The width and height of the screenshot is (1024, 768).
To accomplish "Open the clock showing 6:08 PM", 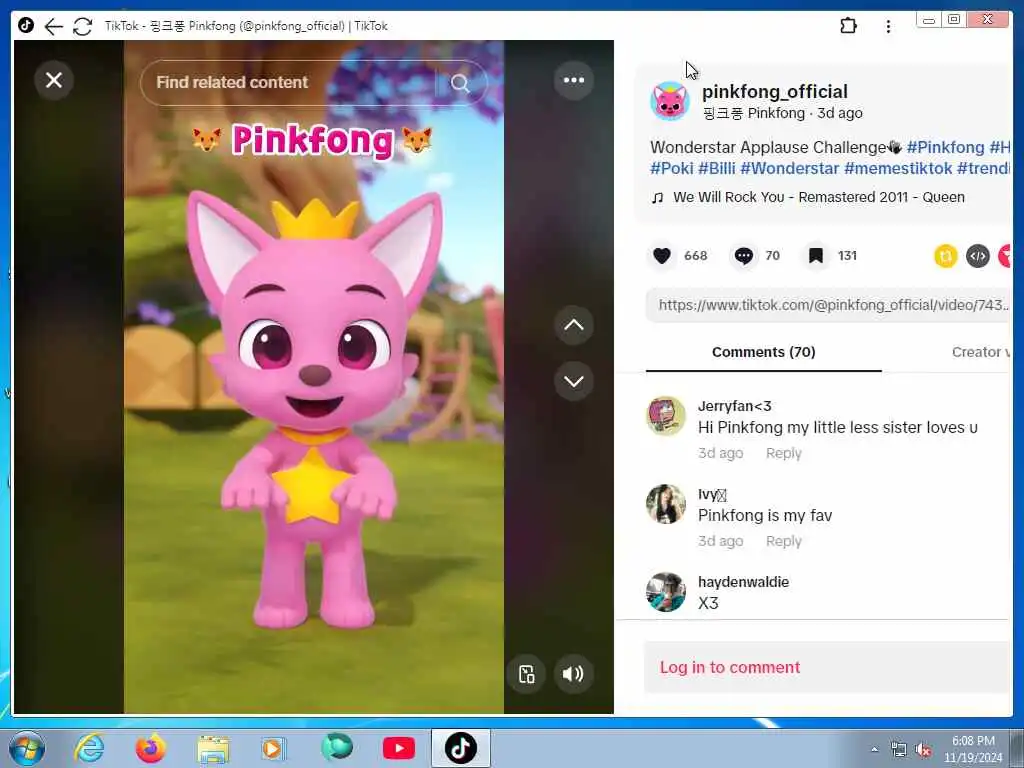I will (972, 749).
